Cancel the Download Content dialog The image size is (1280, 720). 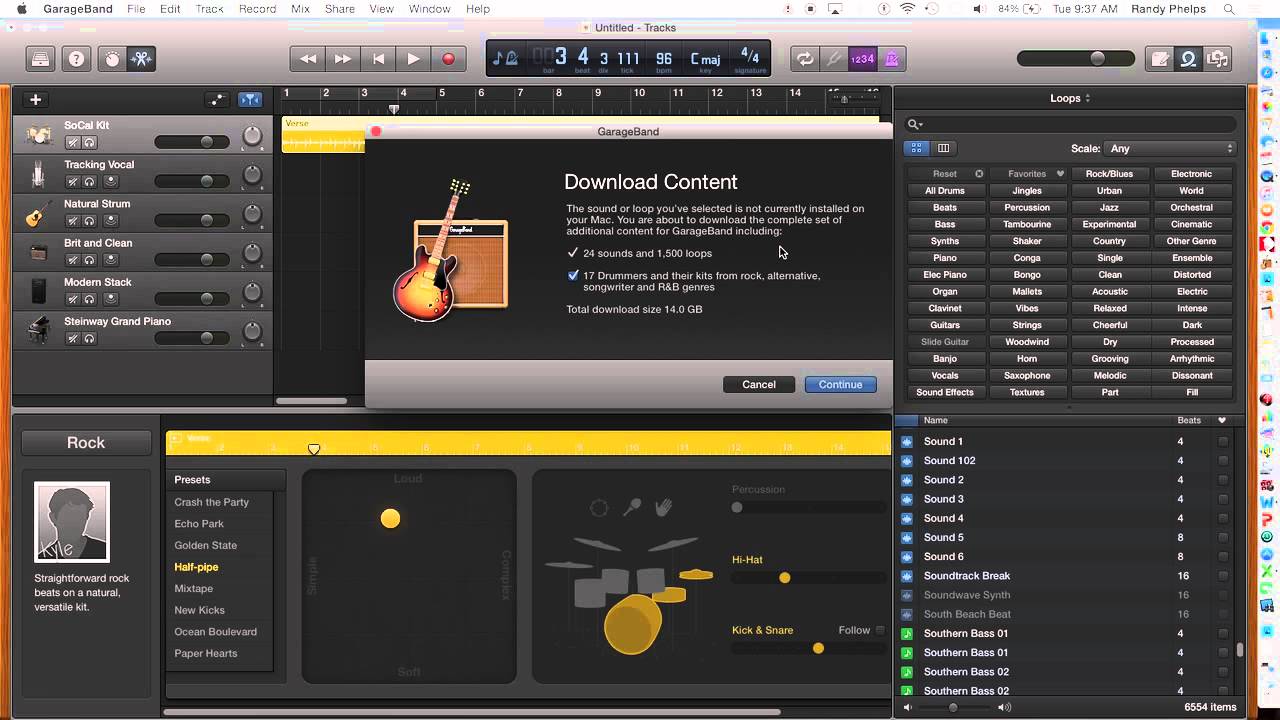pyautogui.click(x=759, y=384)
